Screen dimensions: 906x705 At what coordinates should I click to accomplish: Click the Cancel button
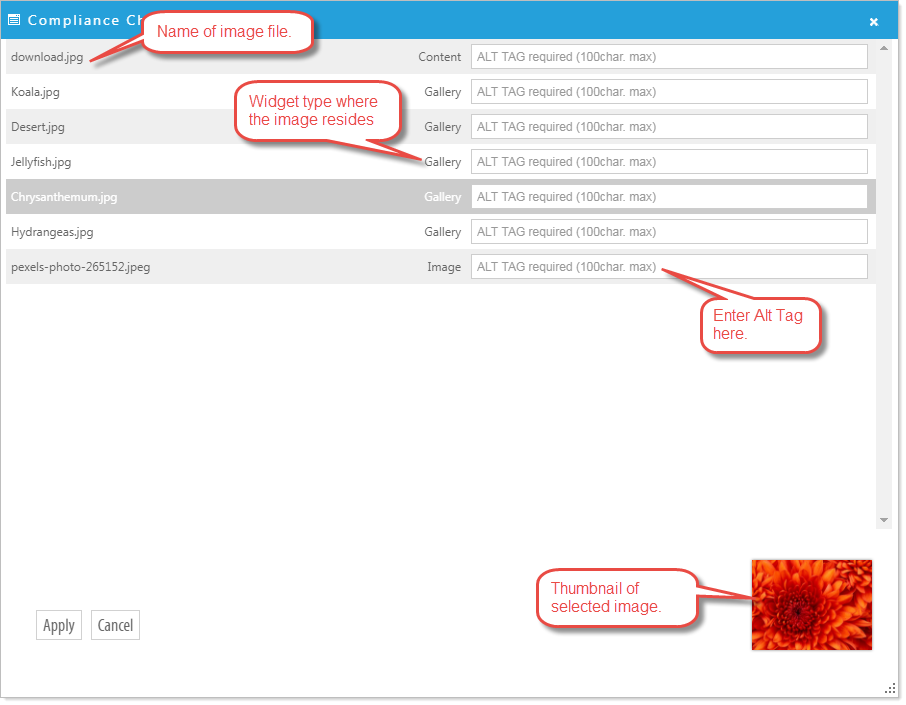coord(116,625)
